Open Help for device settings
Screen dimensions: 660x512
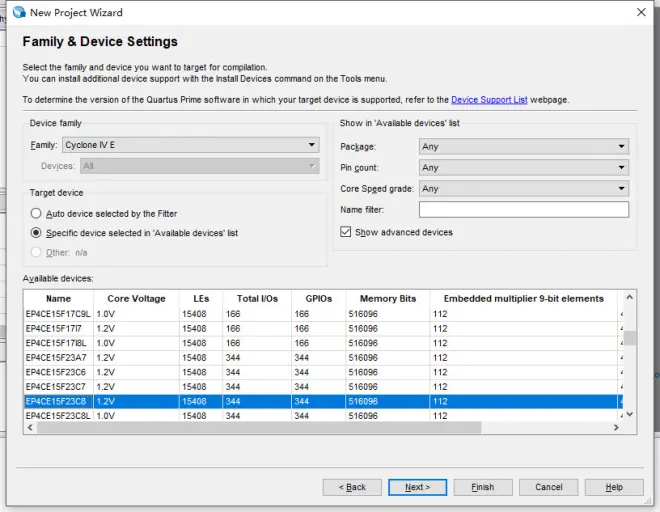614,487
